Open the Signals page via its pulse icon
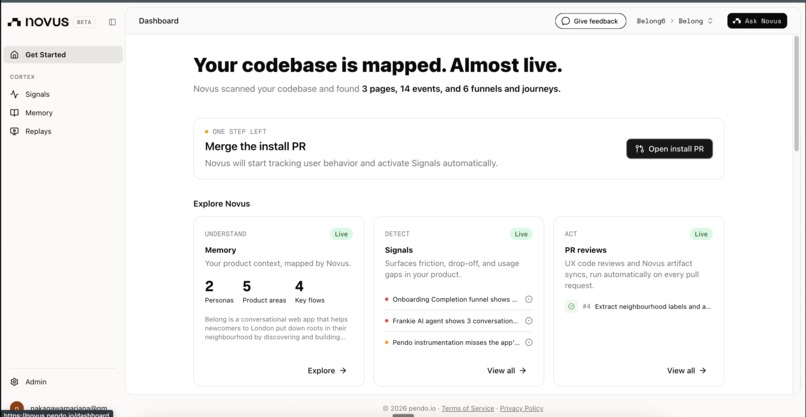806x417 pixels. tap(14, 95)
